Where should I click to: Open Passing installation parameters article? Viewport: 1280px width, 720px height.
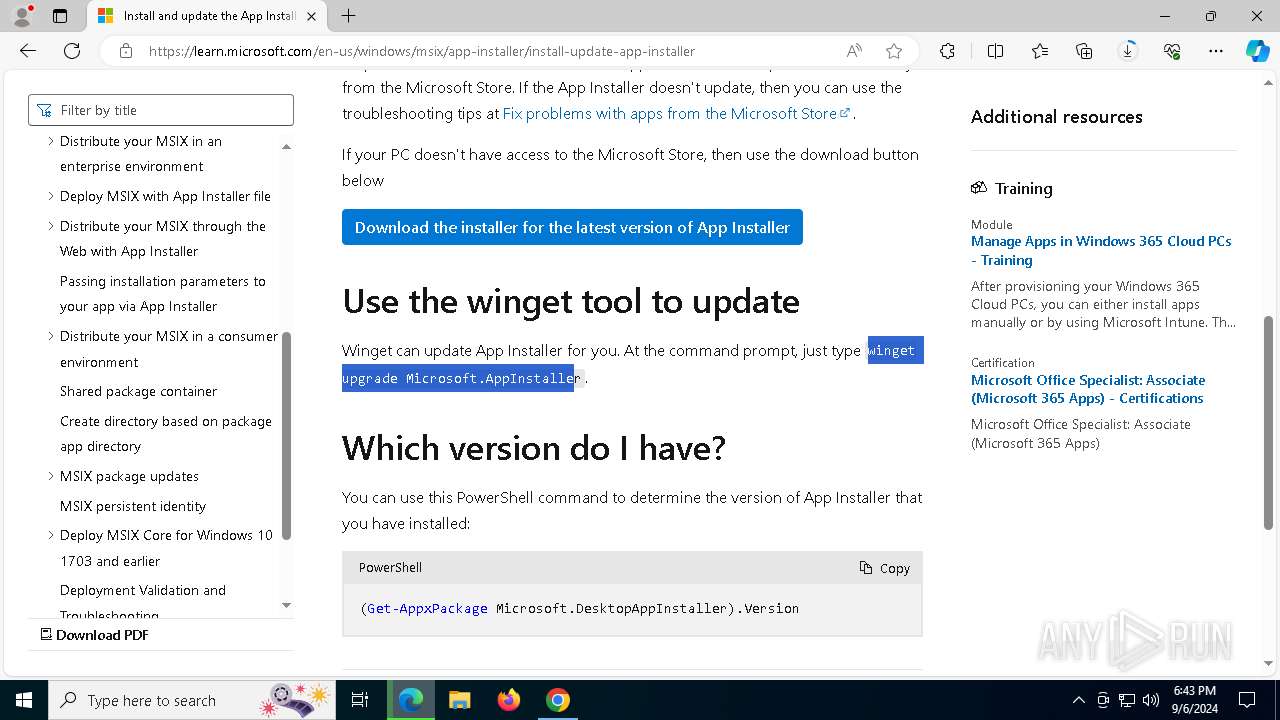[x=163, y=294]
